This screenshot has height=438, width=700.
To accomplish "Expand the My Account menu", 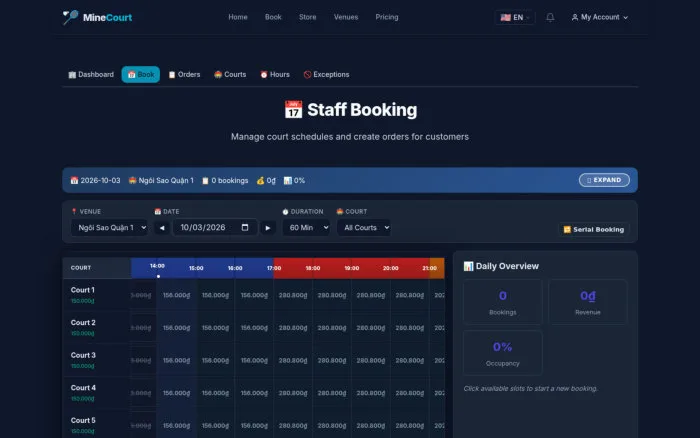I will click(x=600, y=17).
